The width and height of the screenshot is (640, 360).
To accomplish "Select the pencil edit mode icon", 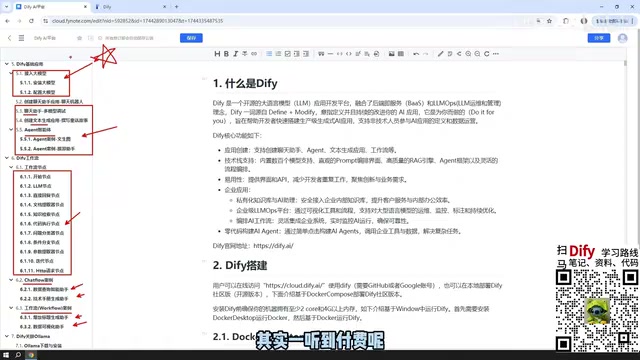I will 440,53.
